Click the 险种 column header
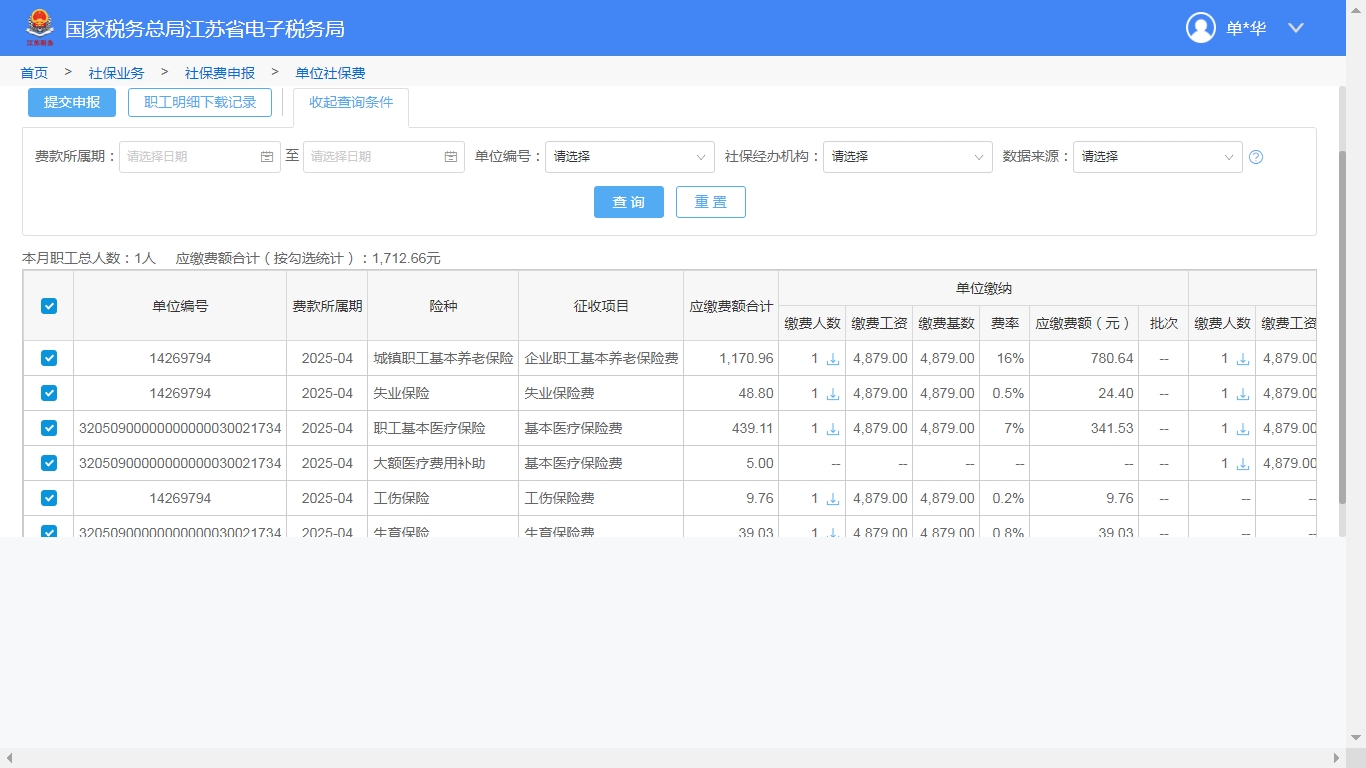This screenshot has height=768, width=1366. click(443, 306)
